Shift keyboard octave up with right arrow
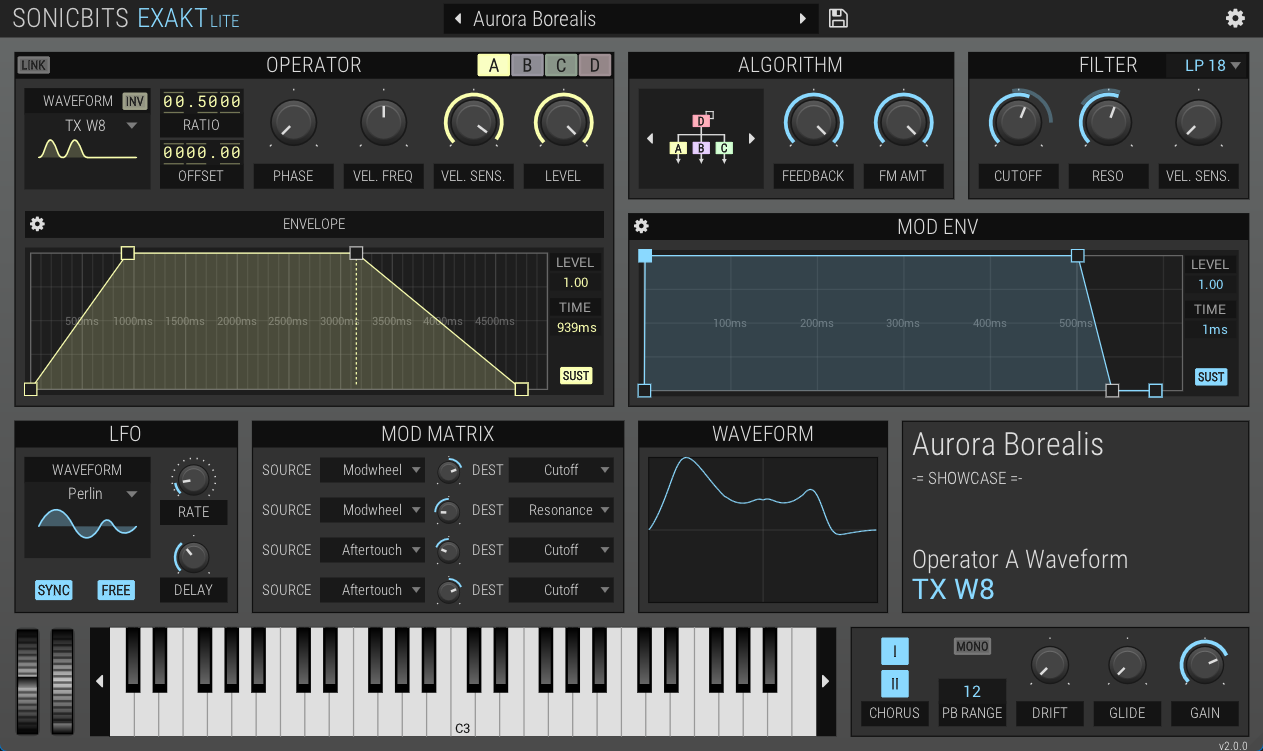 tap(825, 681)
